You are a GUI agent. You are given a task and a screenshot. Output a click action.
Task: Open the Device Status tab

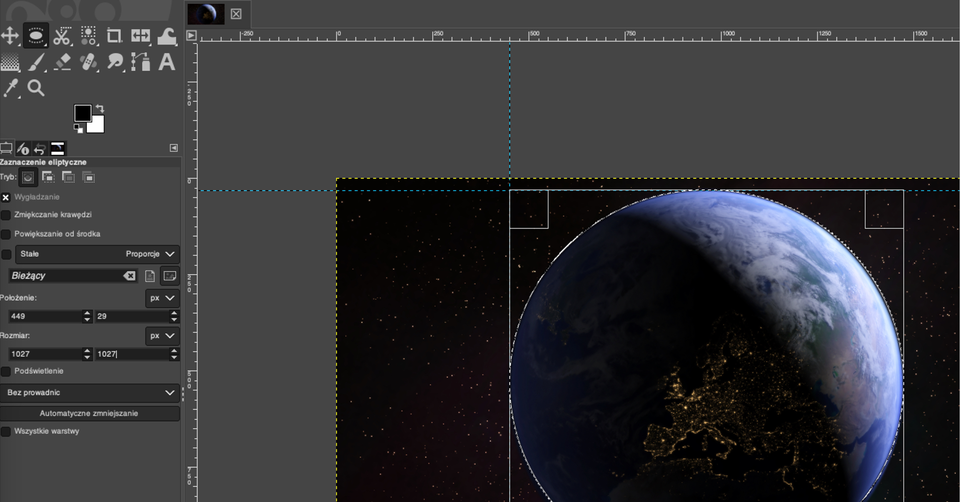click(x=23, y=149)
